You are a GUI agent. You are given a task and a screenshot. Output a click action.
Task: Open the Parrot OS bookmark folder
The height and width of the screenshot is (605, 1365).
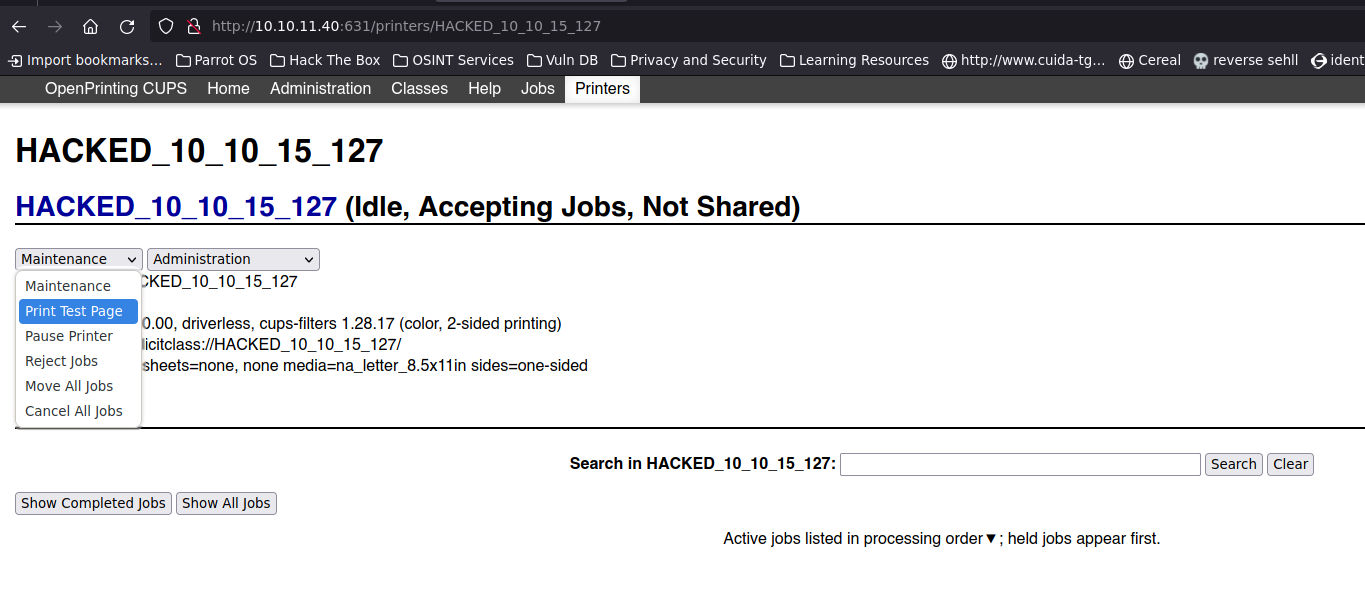(x=216, y=60)
